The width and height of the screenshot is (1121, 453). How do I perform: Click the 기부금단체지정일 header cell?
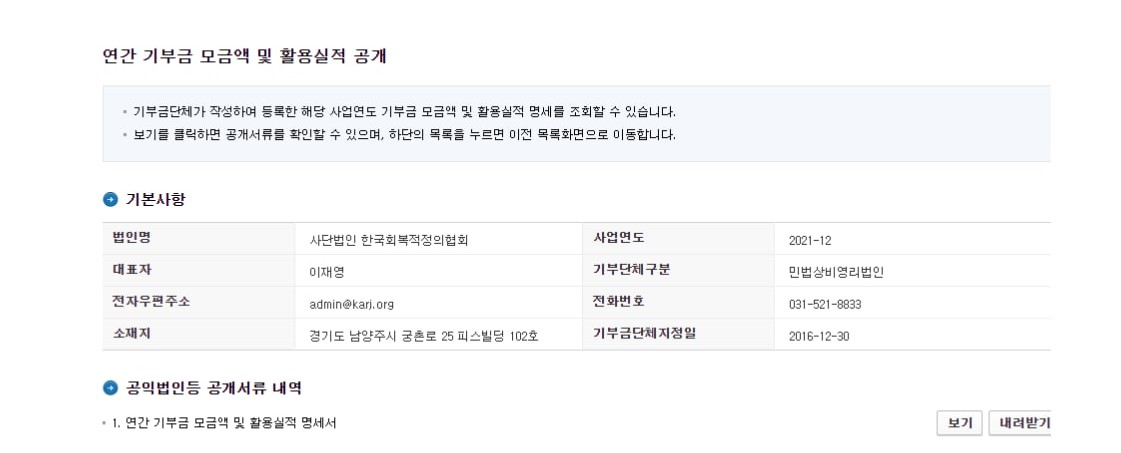tap(644, 334)
